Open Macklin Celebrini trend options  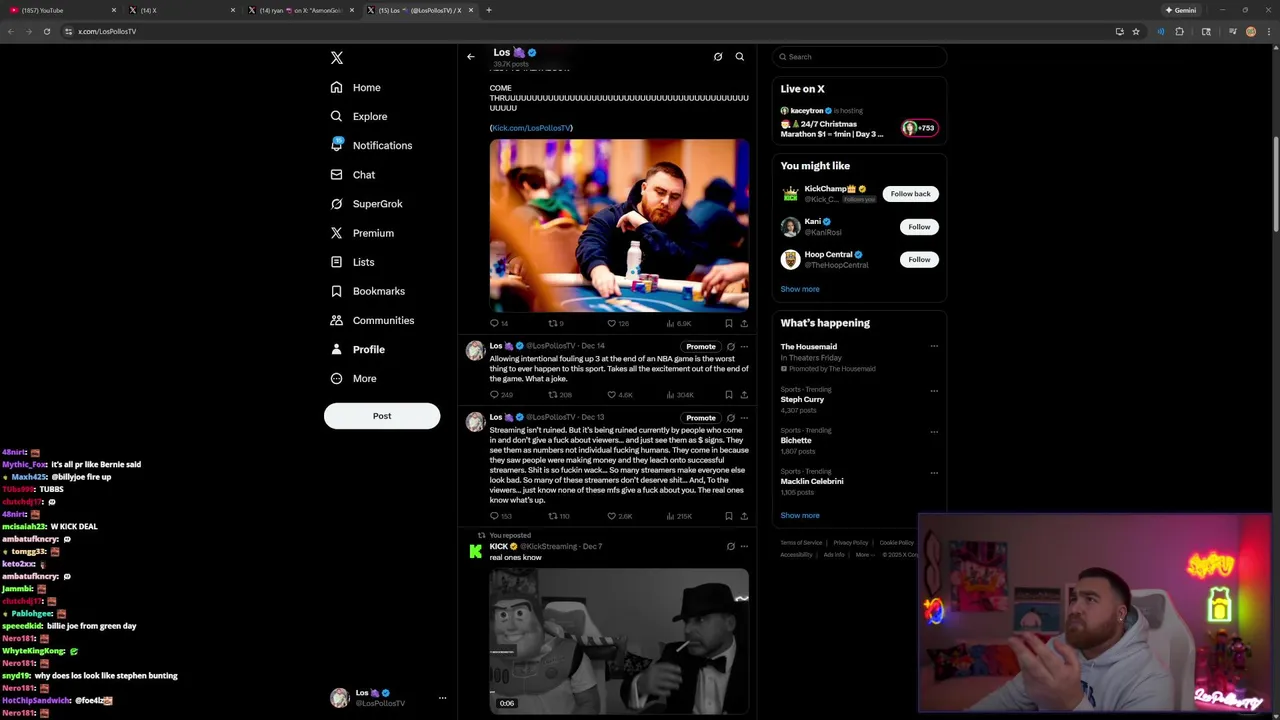click(934, 473)
